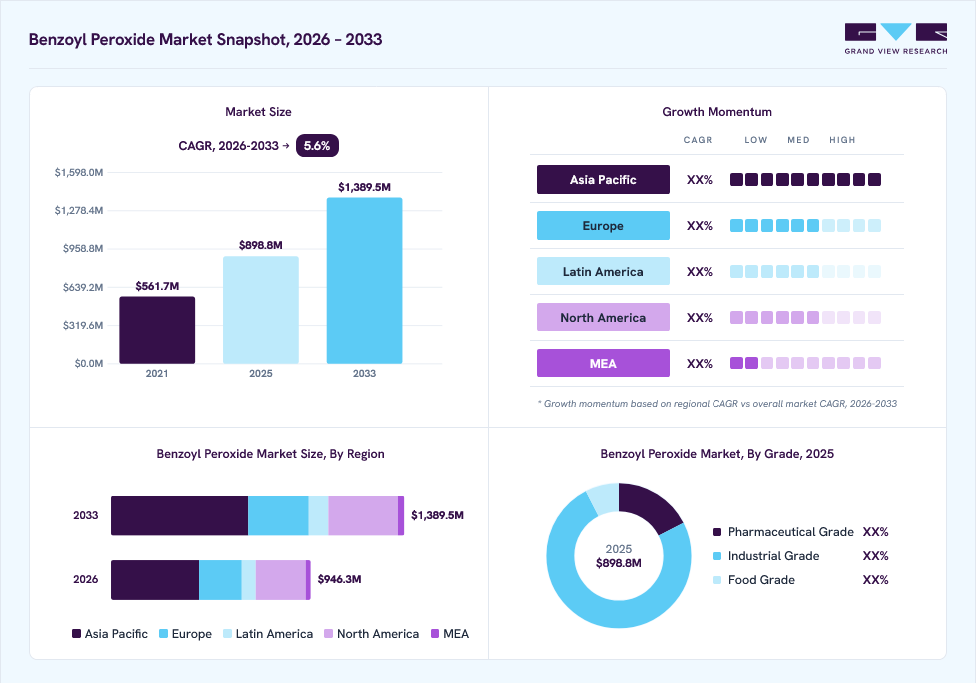The image size is (976, 683).
Task: Click the $1,389.5M label above 2033 bar
Action: tap(364, 187)
